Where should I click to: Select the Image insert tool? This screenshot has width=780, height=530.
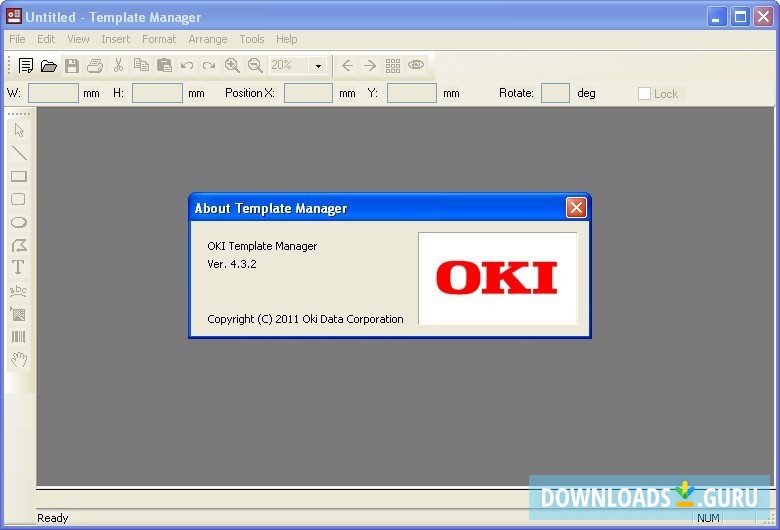(x=18, y=314)
